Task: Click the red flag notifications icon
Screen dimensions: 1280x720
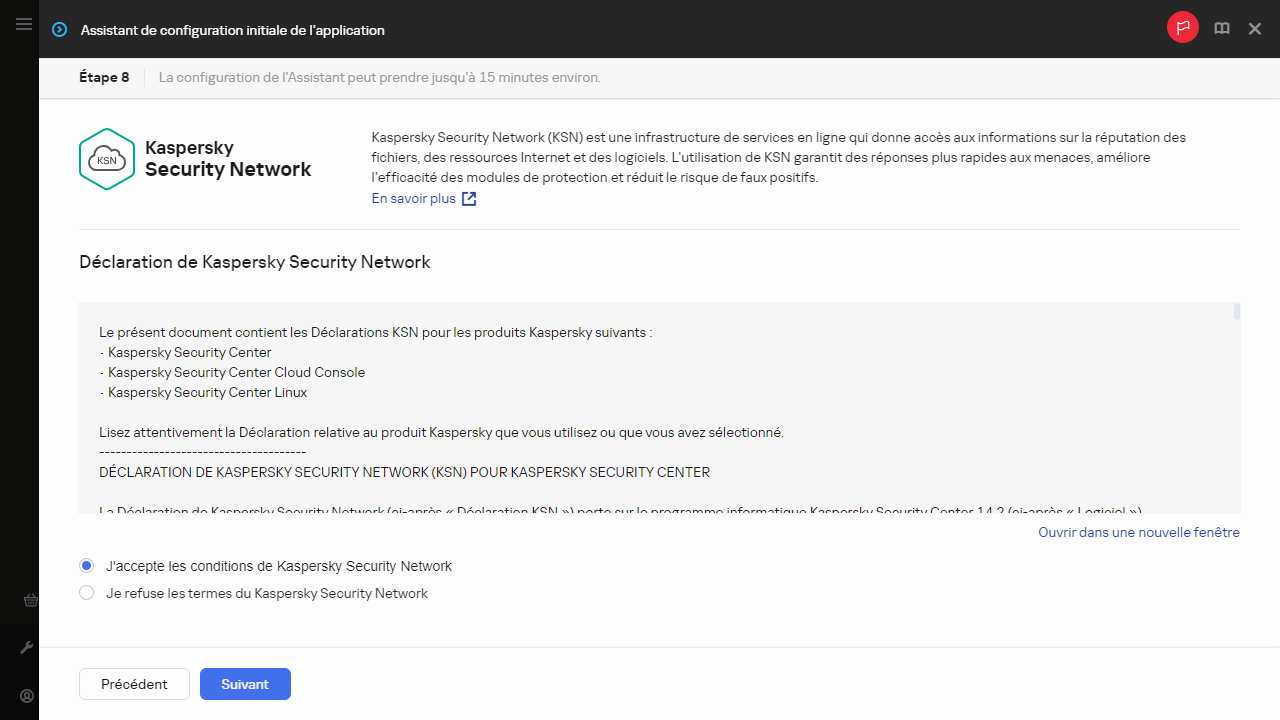Action: (1182, 28)
